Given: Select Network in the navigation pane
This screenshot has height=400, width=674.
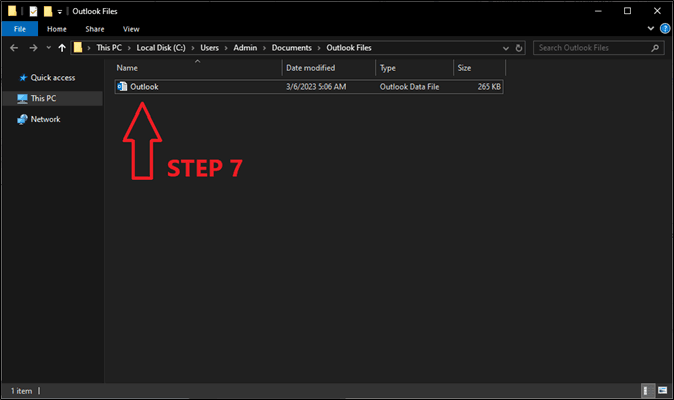Looking at the screenshot, I should (x=45, y=119).
